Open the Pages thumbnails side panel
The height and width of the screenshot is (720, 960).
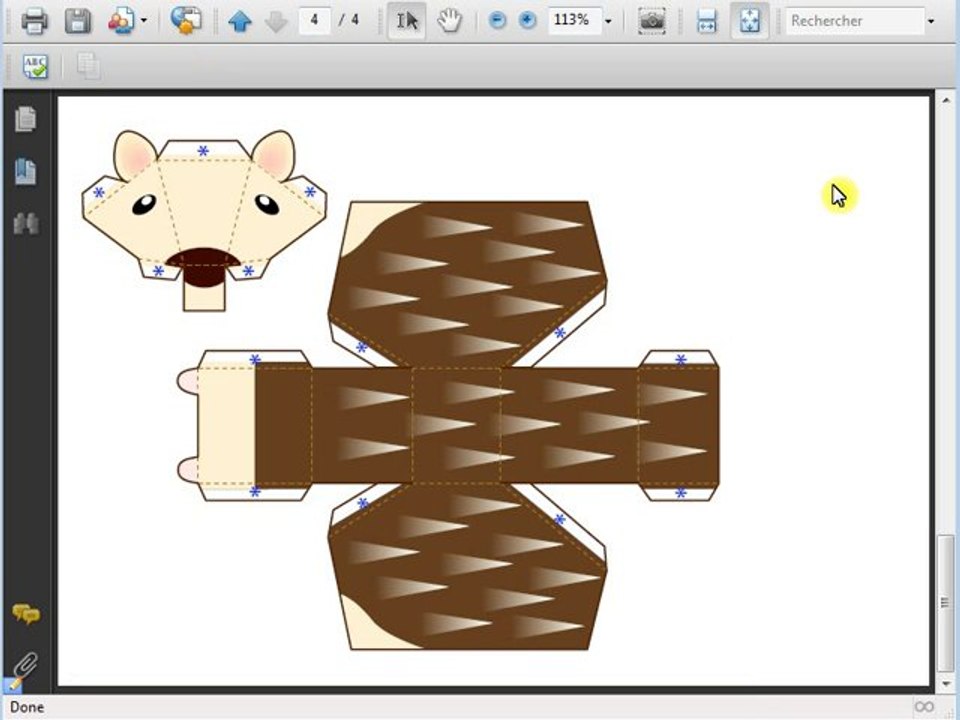[26, 119]
